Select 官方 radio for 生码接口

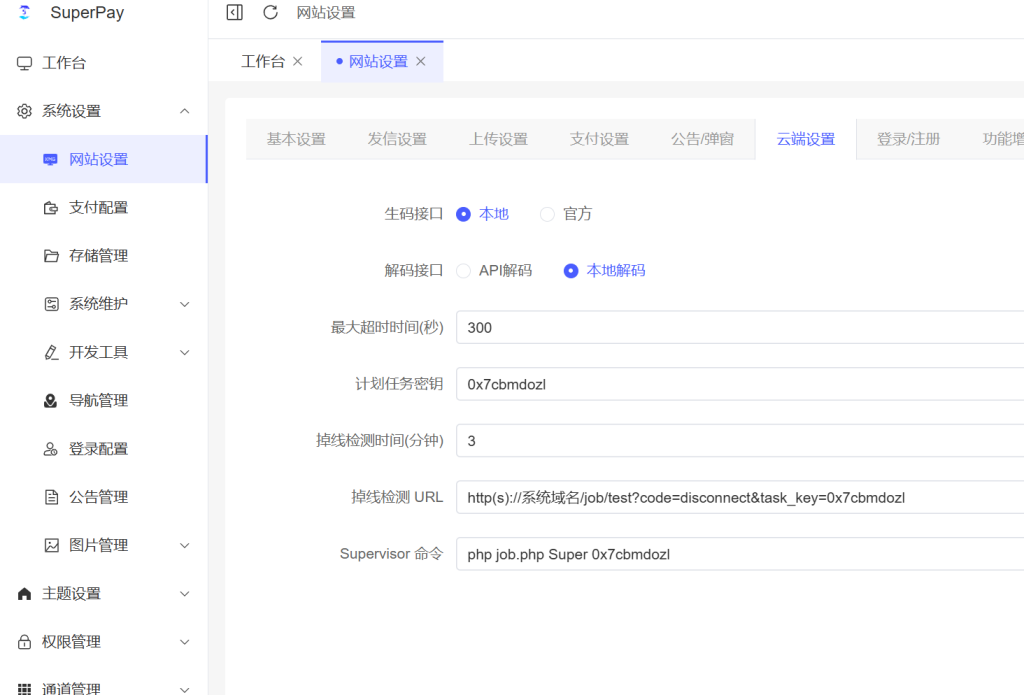click(x=547, y=214)
